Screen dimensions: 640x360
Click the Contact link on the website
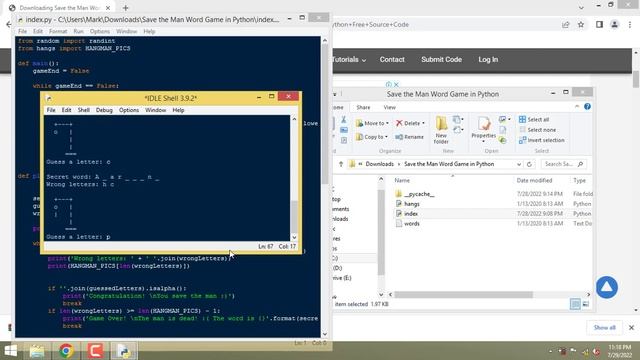click(x=392, y=60)
